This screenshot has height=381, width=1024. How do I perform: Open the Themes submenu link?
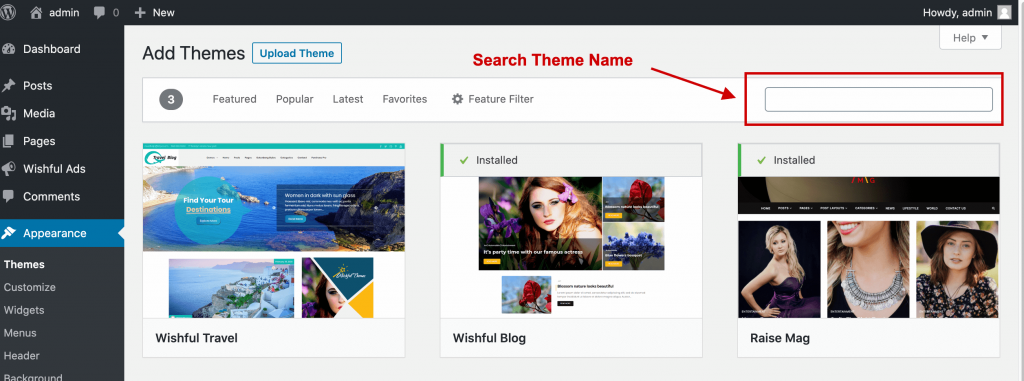[24, 265]
